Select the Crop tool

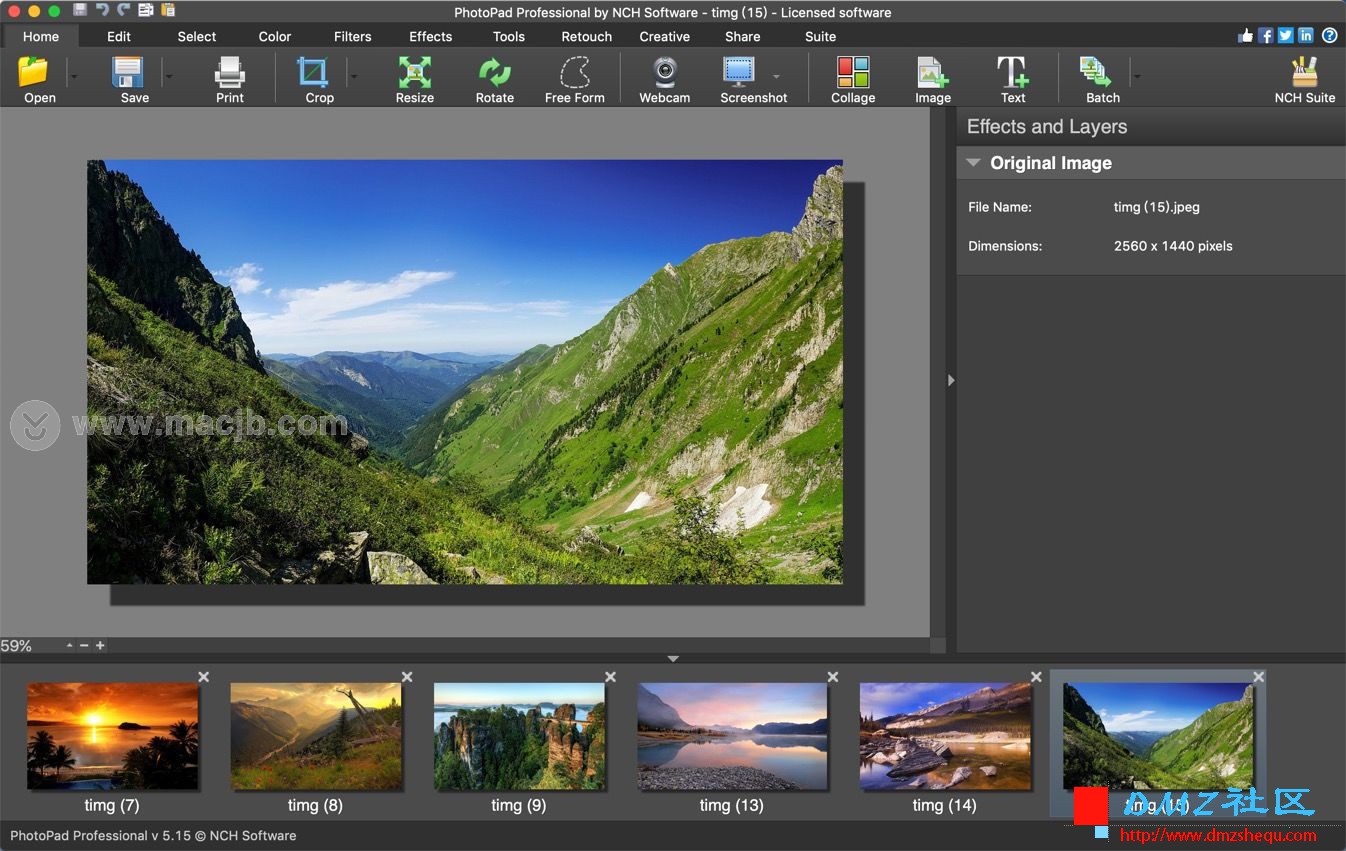coord(313,72)
